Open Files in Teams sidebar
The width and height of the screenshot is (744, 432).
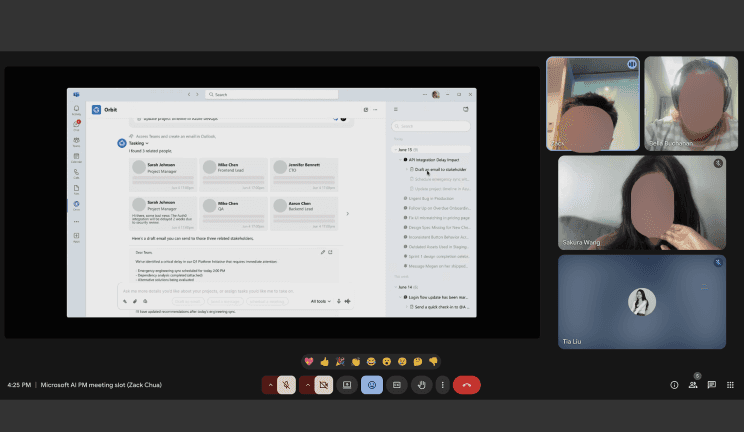click(76, 190)
